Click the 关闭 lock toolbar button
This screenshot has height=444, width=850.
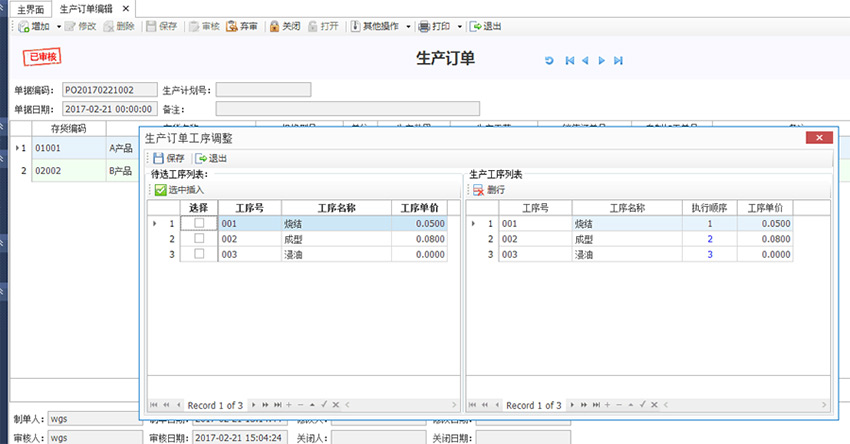[x=285, y=26]
